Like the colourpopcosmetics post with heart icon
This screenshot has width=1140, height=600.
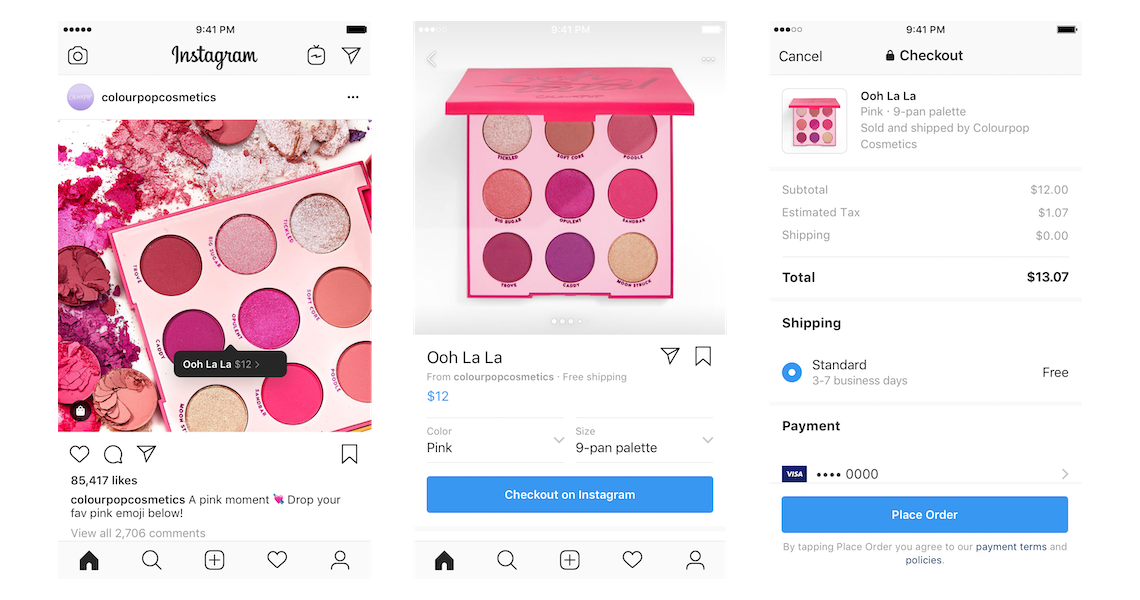pyautogui.click(x=79, y=455)
